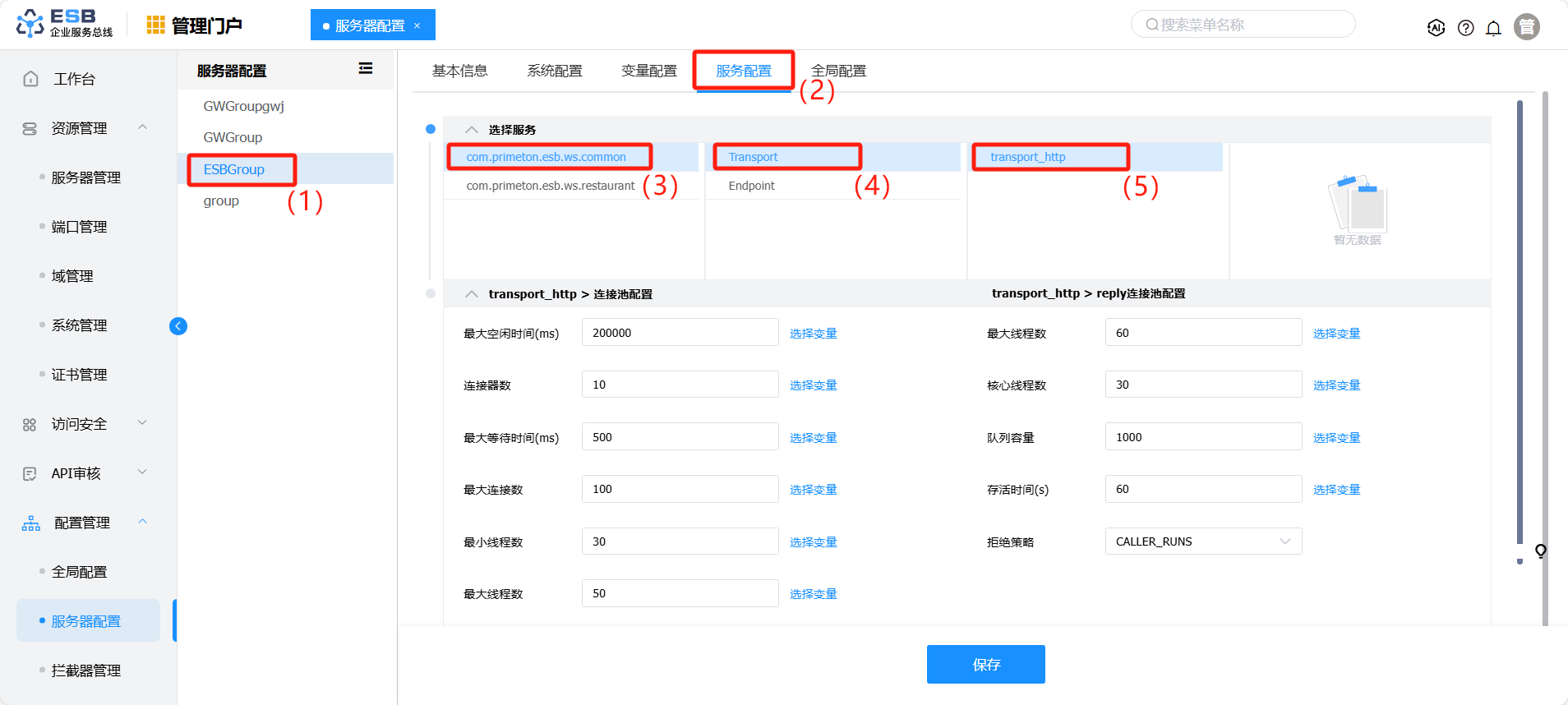
Task: Collapse the sidebar with blue arrow button
Action: point(178,326)
